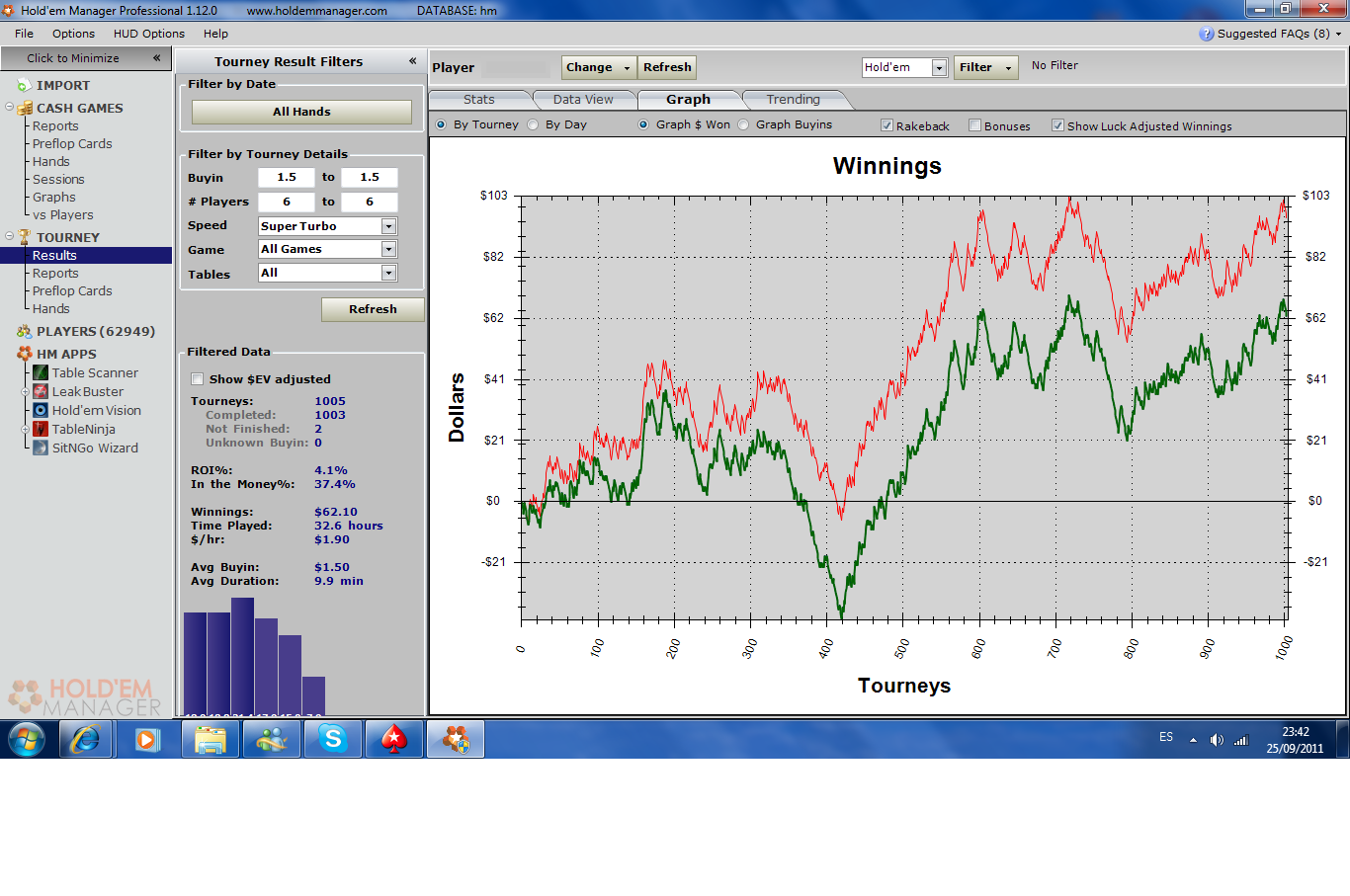The height and width of the screenshot is (896, 1350).
Task: Click the TOURNEY trophy icon
Action: click(x=25, y=237)
